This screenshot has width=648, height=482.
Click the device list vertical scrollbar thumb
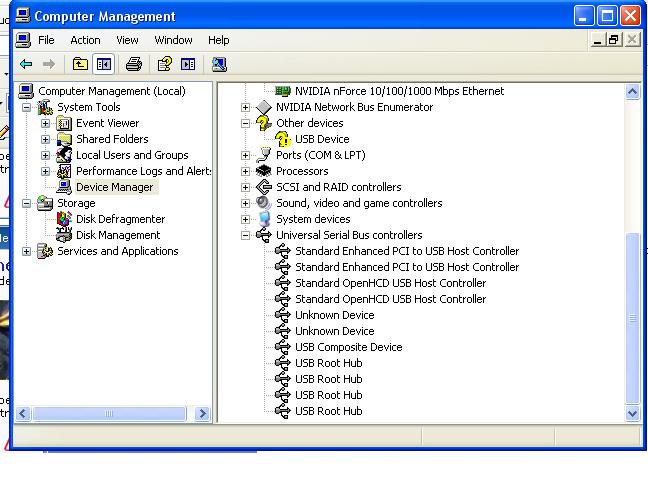[x=632, y=318]
